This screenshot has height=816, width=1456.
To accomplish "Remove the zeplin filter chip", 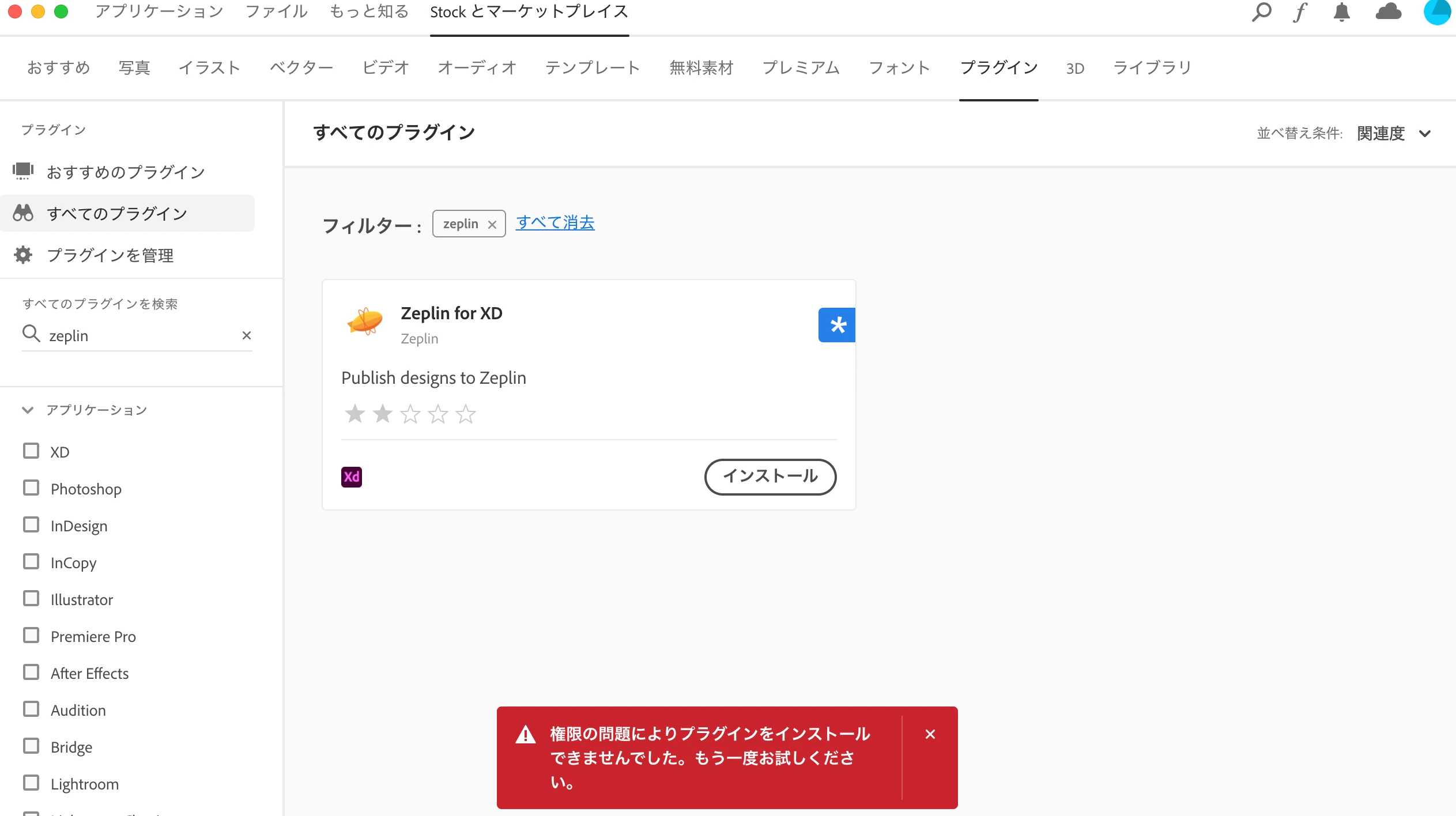I will pos(492,225).
